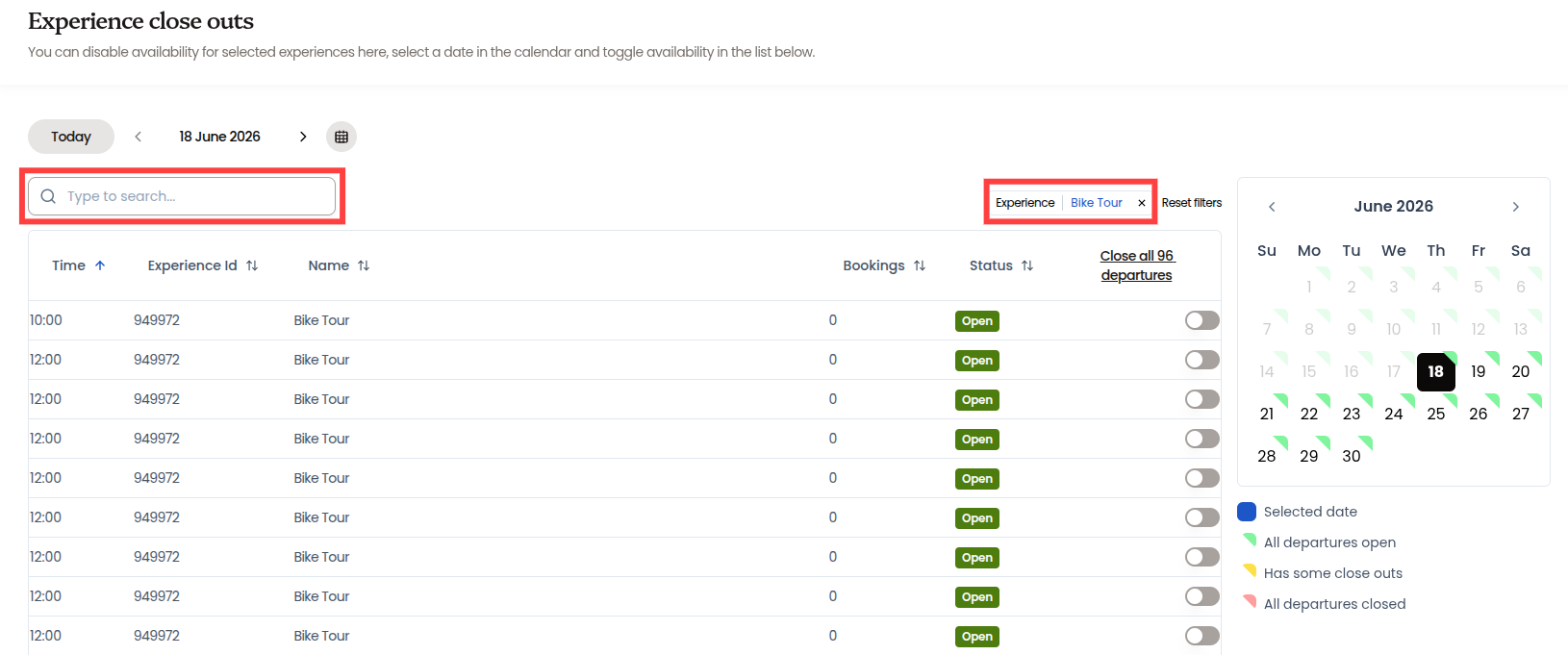
Task: Select June 28 in the calendar
Action: click(x=1267, y=456)
